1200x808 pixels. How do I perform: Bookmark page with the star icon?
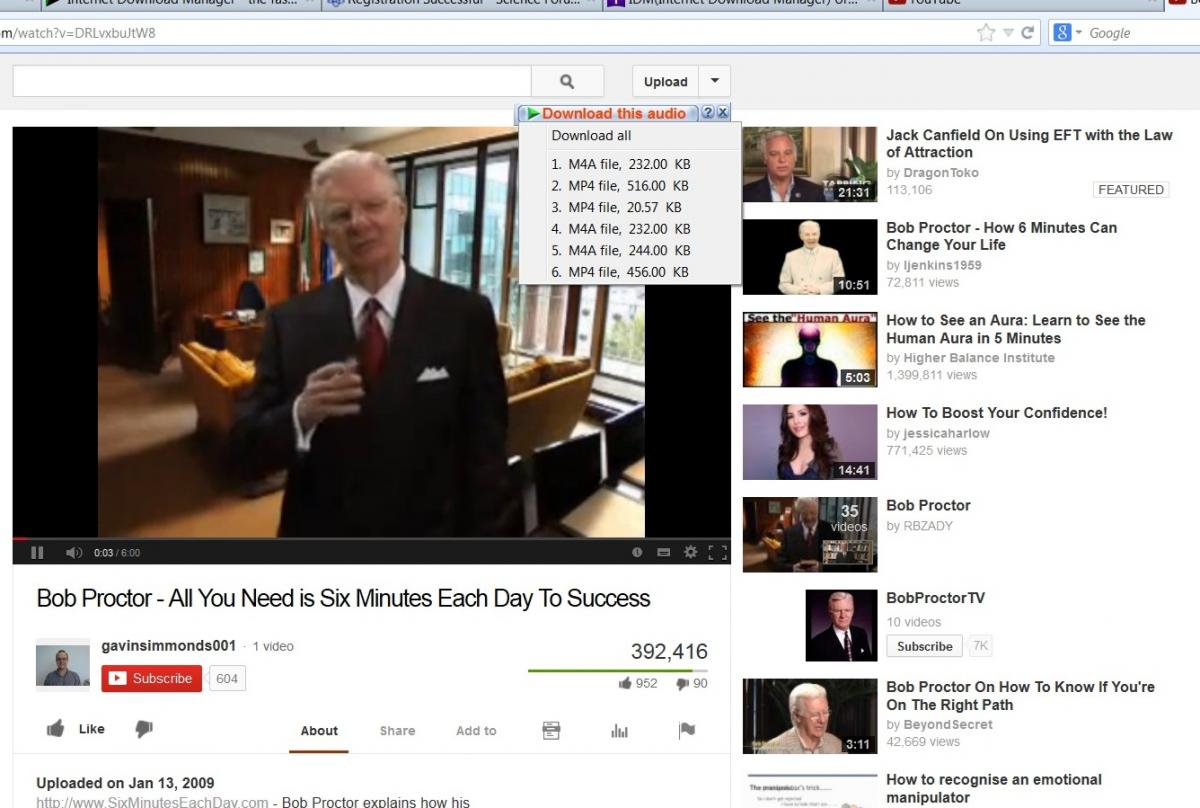(985, 33)
